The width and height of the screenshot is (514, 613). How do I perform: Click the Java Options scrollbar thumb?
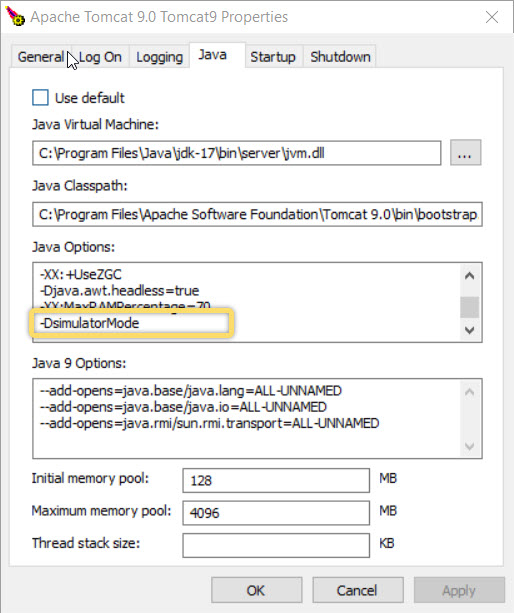[469, 307]
